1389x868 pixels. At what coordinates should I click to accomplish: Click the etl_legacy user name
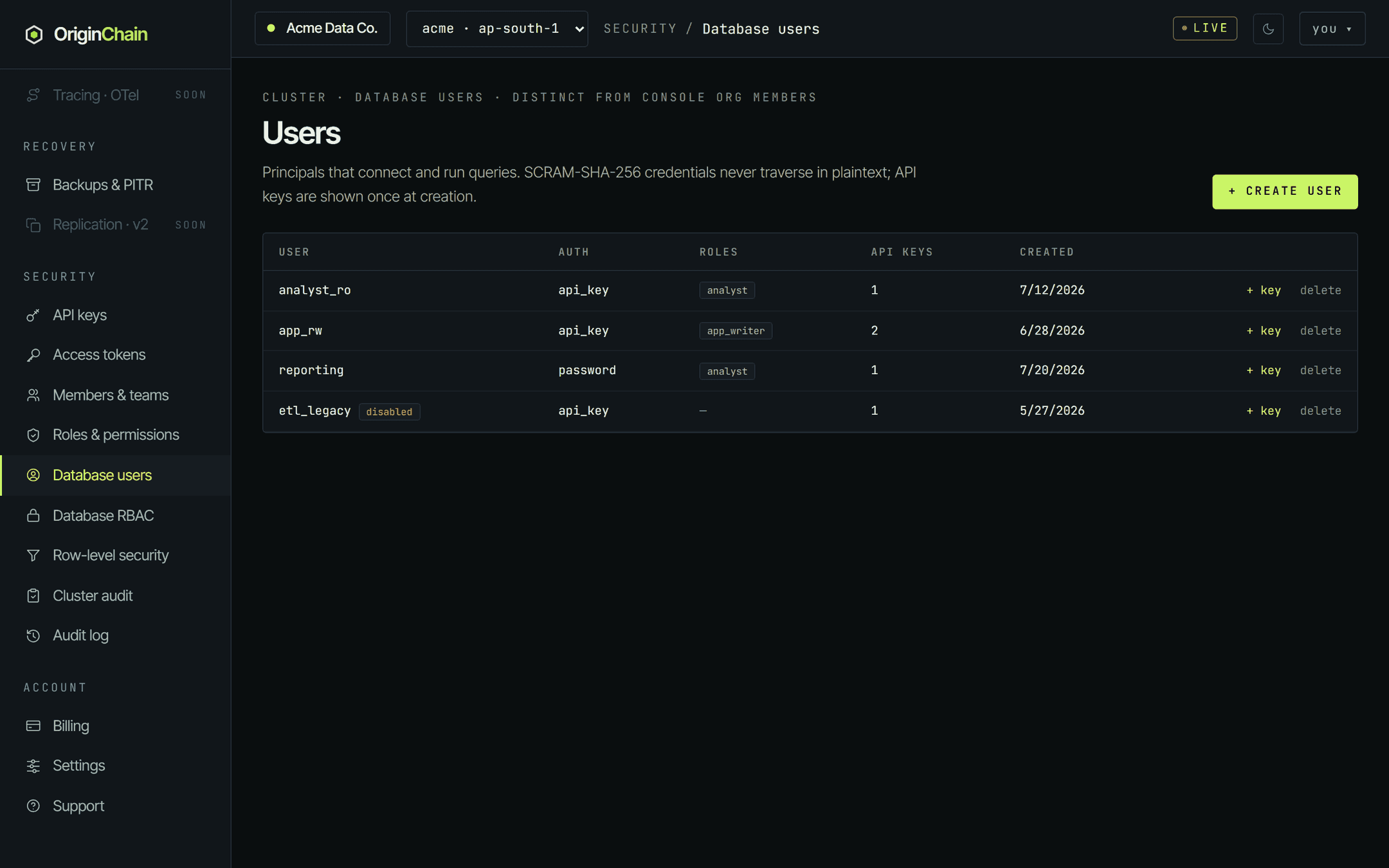coord(314,411)
